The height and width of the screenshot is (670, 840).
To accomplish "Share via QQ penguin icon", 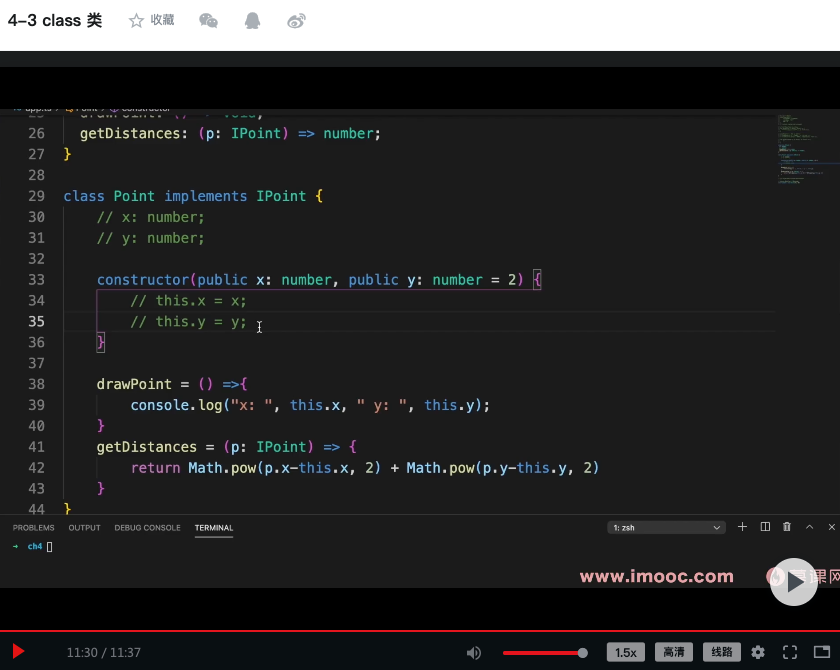I will [x=252, y=21].
